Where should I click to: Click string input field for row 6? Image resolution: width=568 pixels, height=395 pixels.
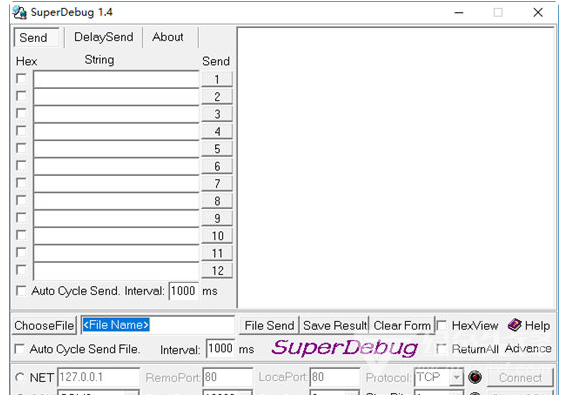click(116, 166)
